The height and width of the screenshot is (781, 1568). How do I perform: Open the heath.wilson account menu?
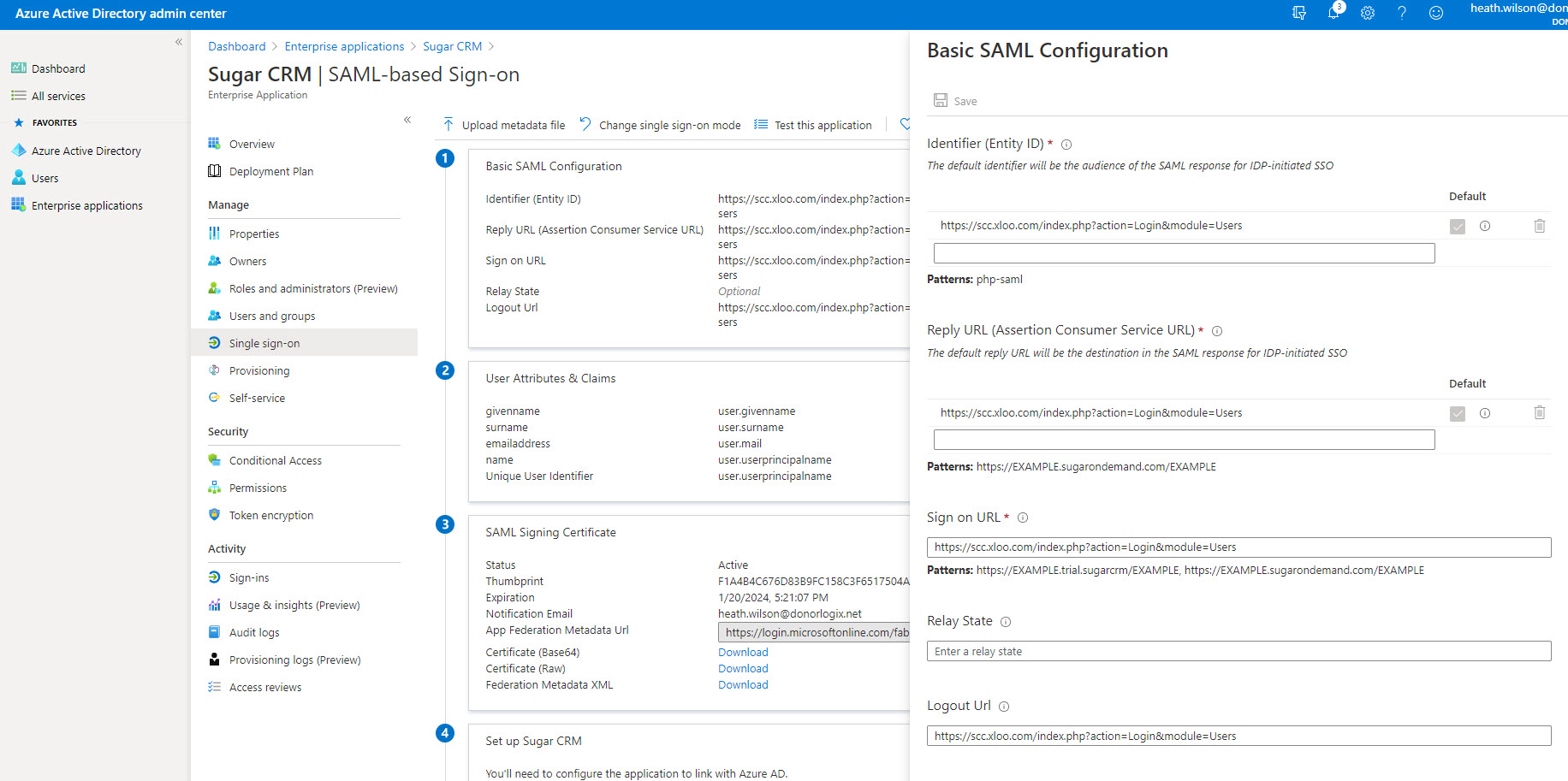1518,14
